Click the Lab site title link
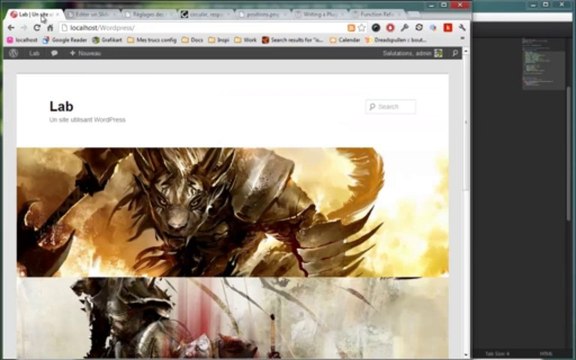 click(61, 106)
